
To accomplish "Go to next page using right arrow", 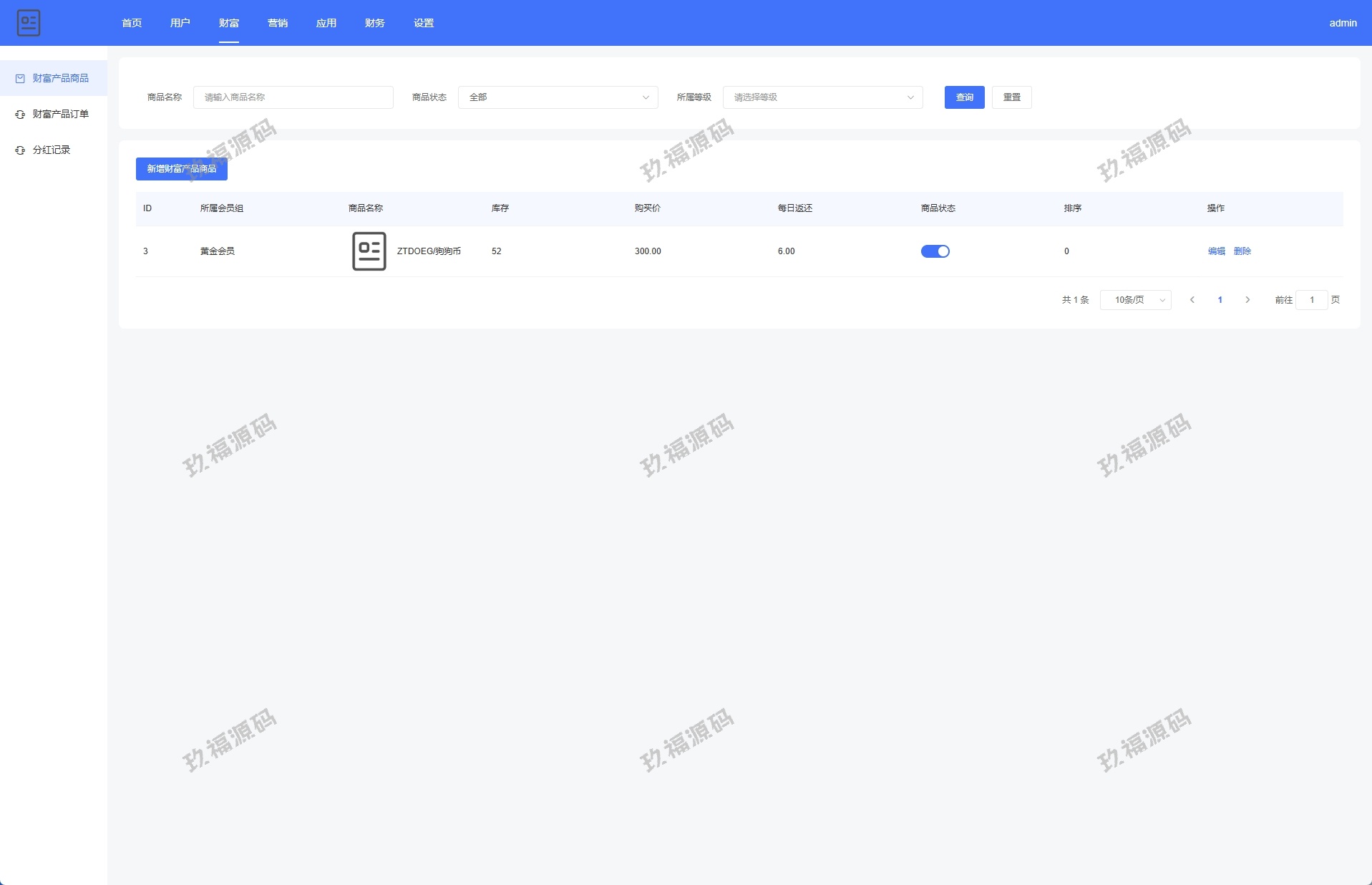I will click(1247, 300).
